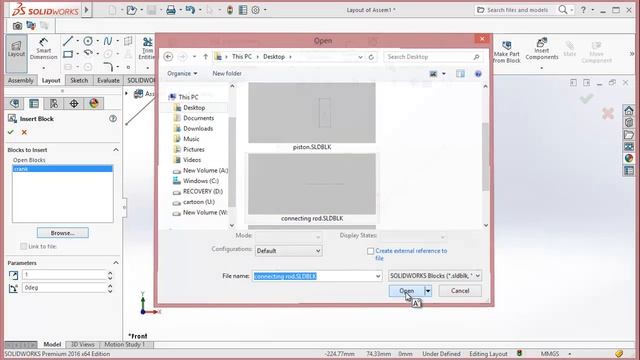Open the 3D Views bottom tab
The height and width of the screenshot is (360, 640).
point(82,344)
